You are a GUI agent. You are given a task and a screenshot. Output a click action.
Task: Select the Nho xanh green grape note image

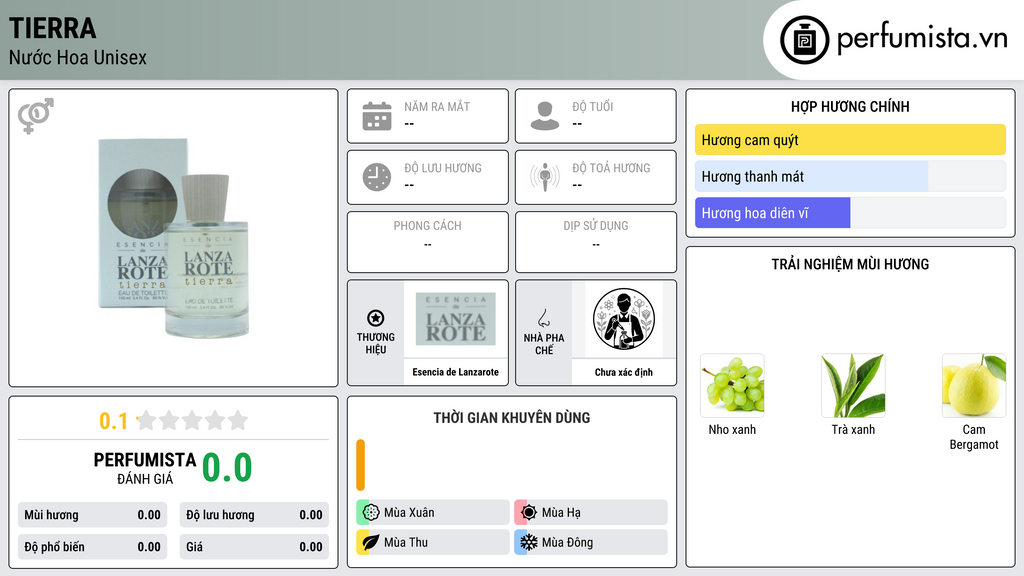point(732,385)
